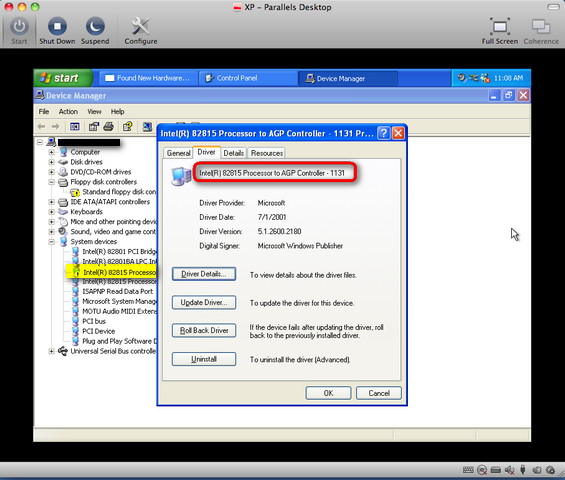This screenshot has width=565, height=480.
Task: Select the PCI Device entry
Action: (x=93, y=331)
